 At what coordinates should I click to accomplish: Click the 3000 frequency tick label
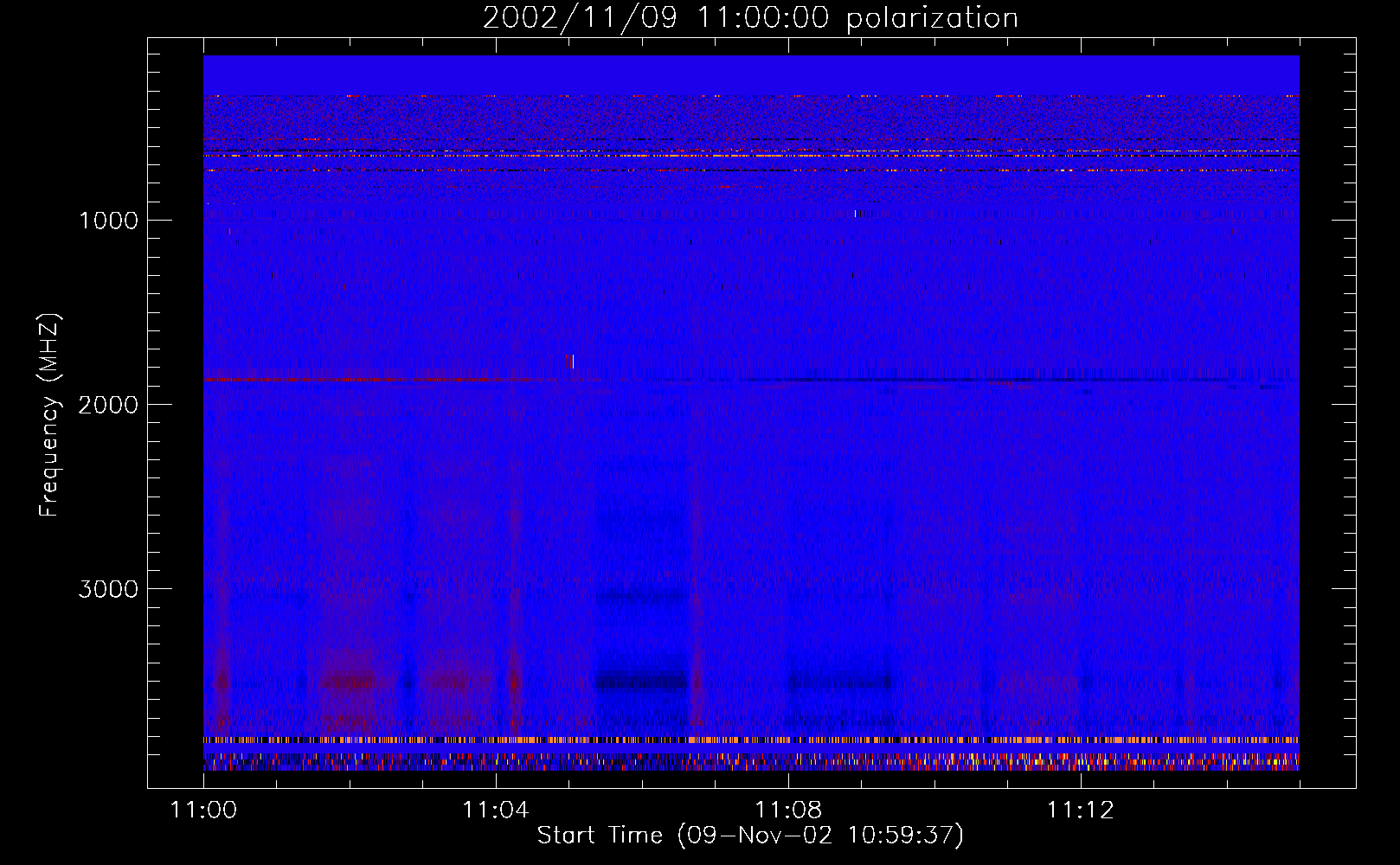click(108, 589)
